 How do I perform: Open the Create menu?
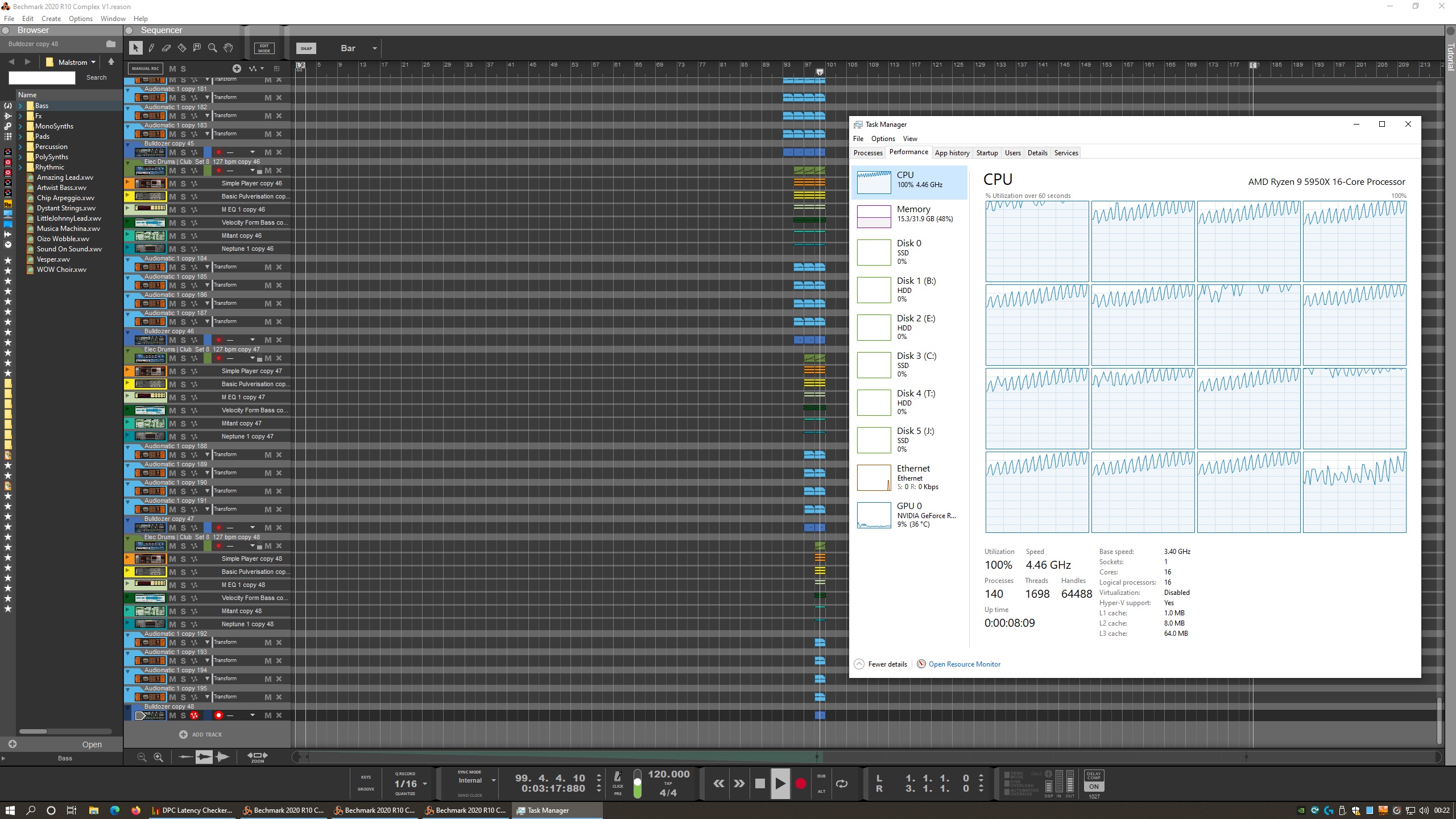pyautogui.click(x=51, y=18)
